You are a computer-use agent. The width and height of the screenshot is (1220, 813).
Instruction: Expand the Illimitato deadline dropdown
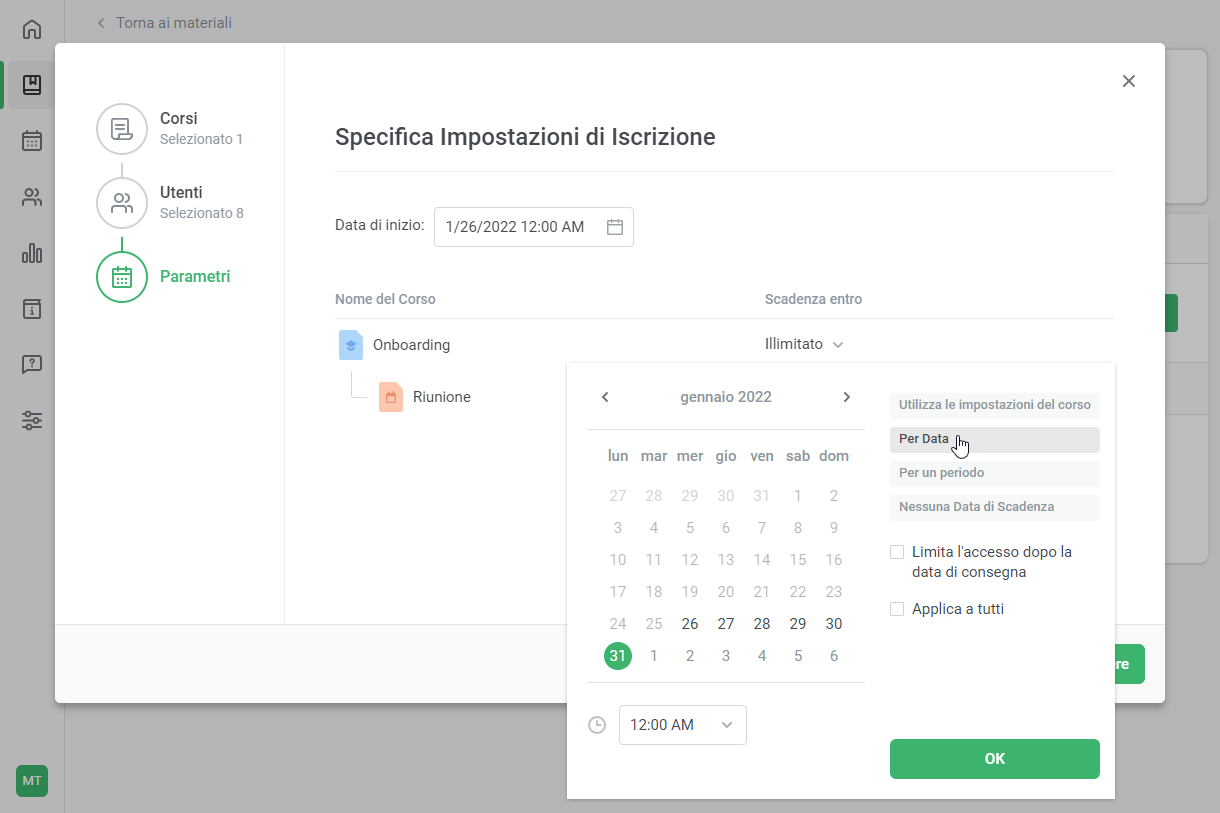point(804,344)
